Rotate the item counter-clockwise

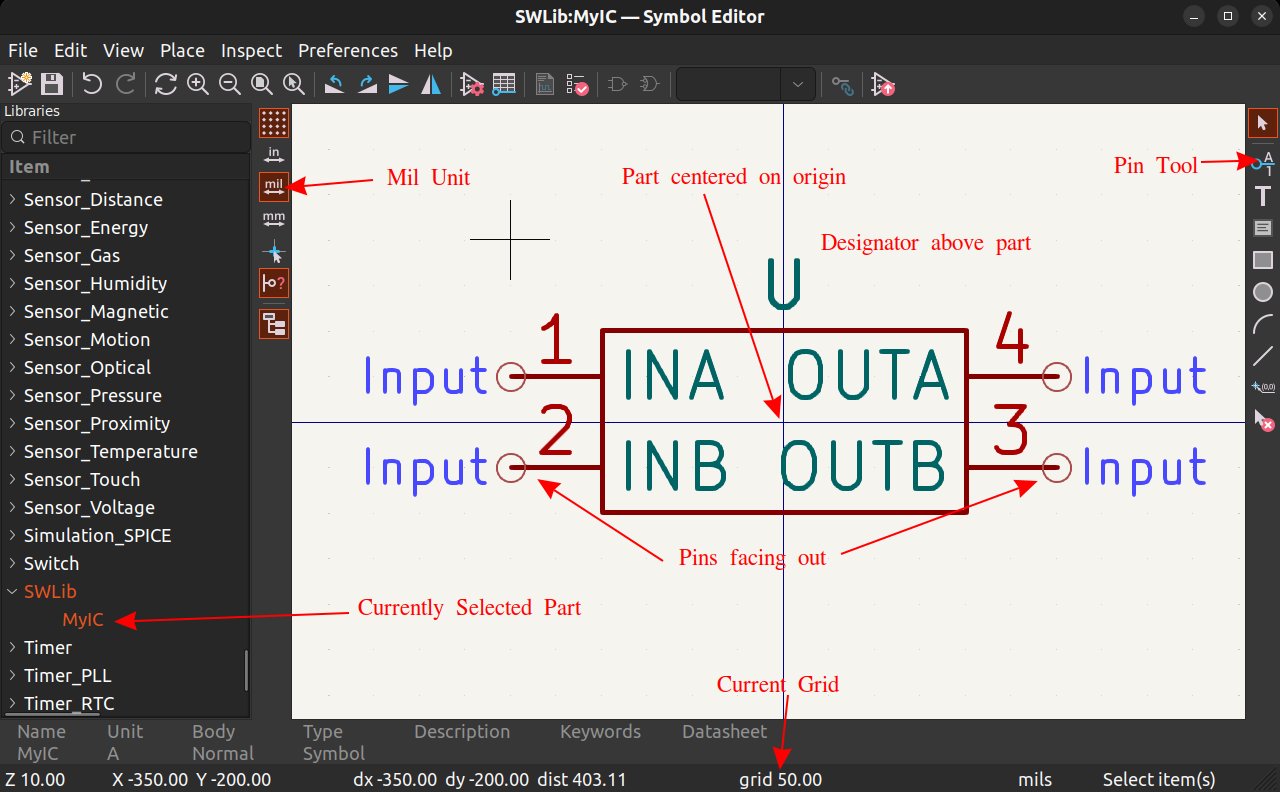335,84
